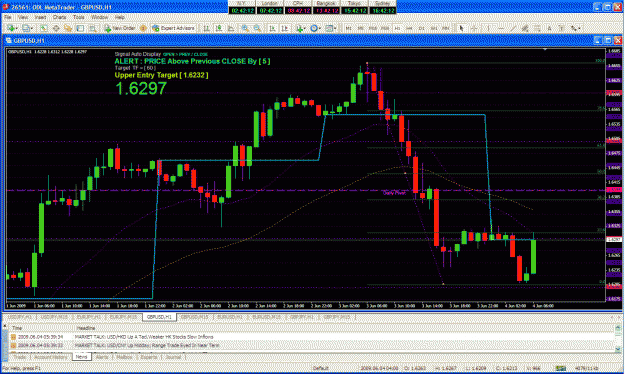Select the Equidistant Channel tool

pos(525,28)
